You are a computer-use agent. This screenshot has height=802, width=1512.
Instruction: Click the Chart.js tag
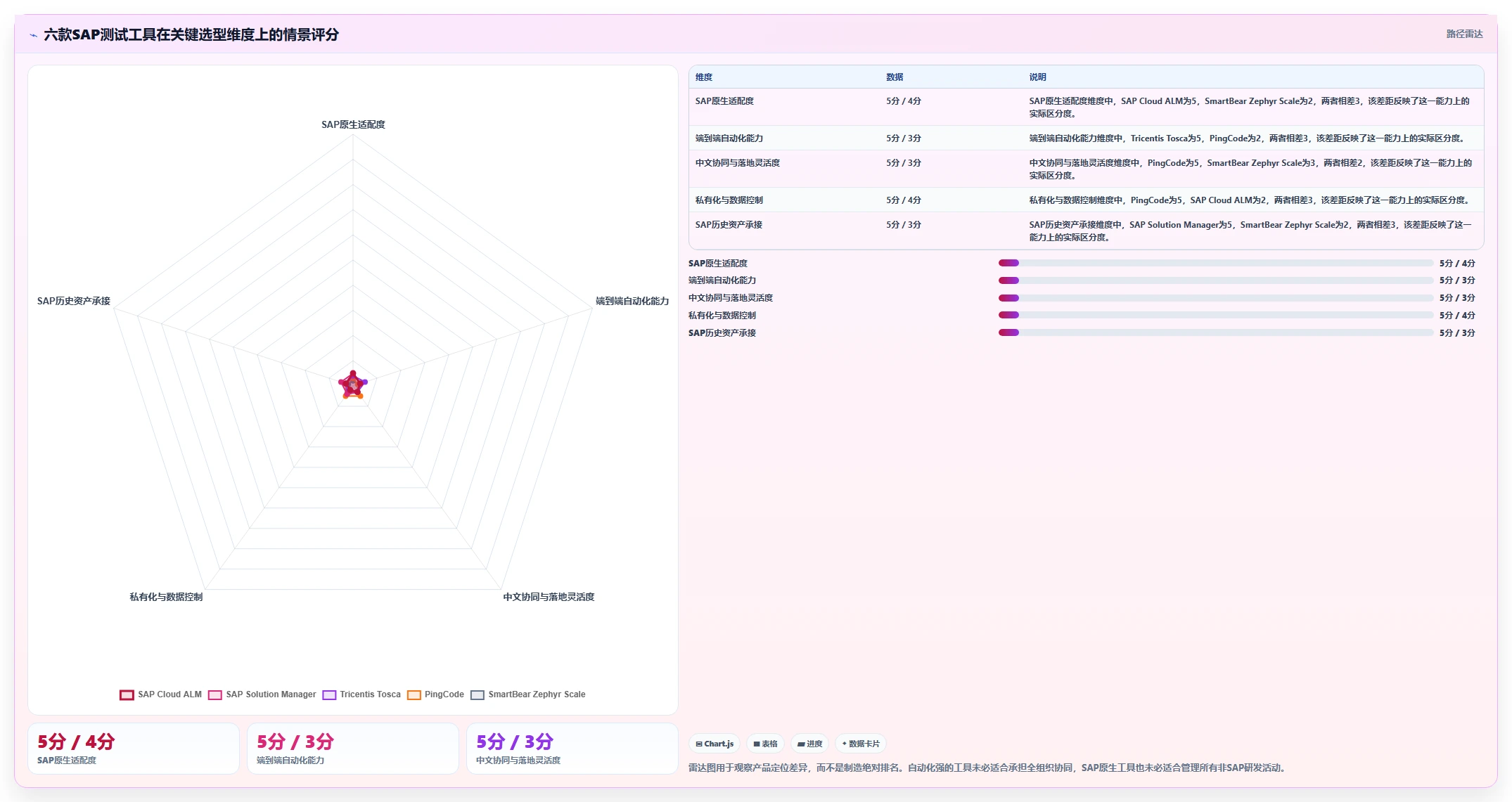coord(715,744)
